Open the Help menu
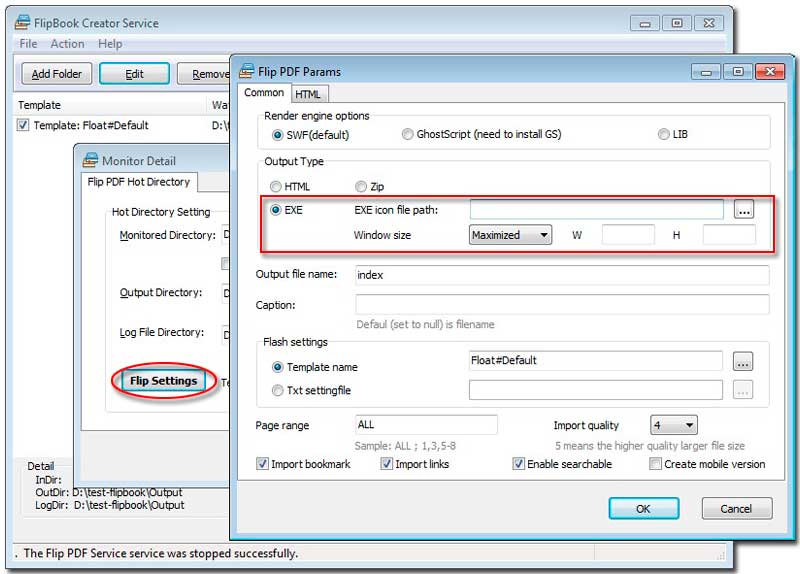Screen dimensions: 800x574 click(110, 44)
